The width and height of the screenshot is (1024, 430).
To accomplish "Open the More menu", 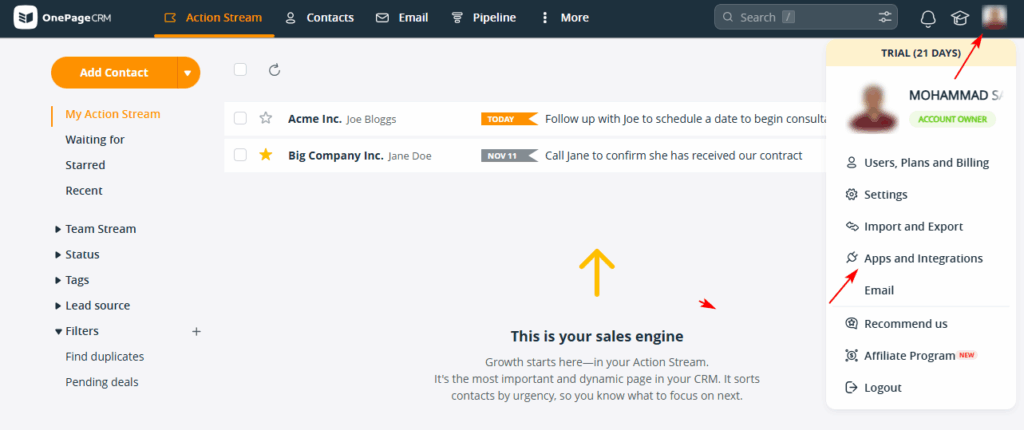I will pos(565,18).
